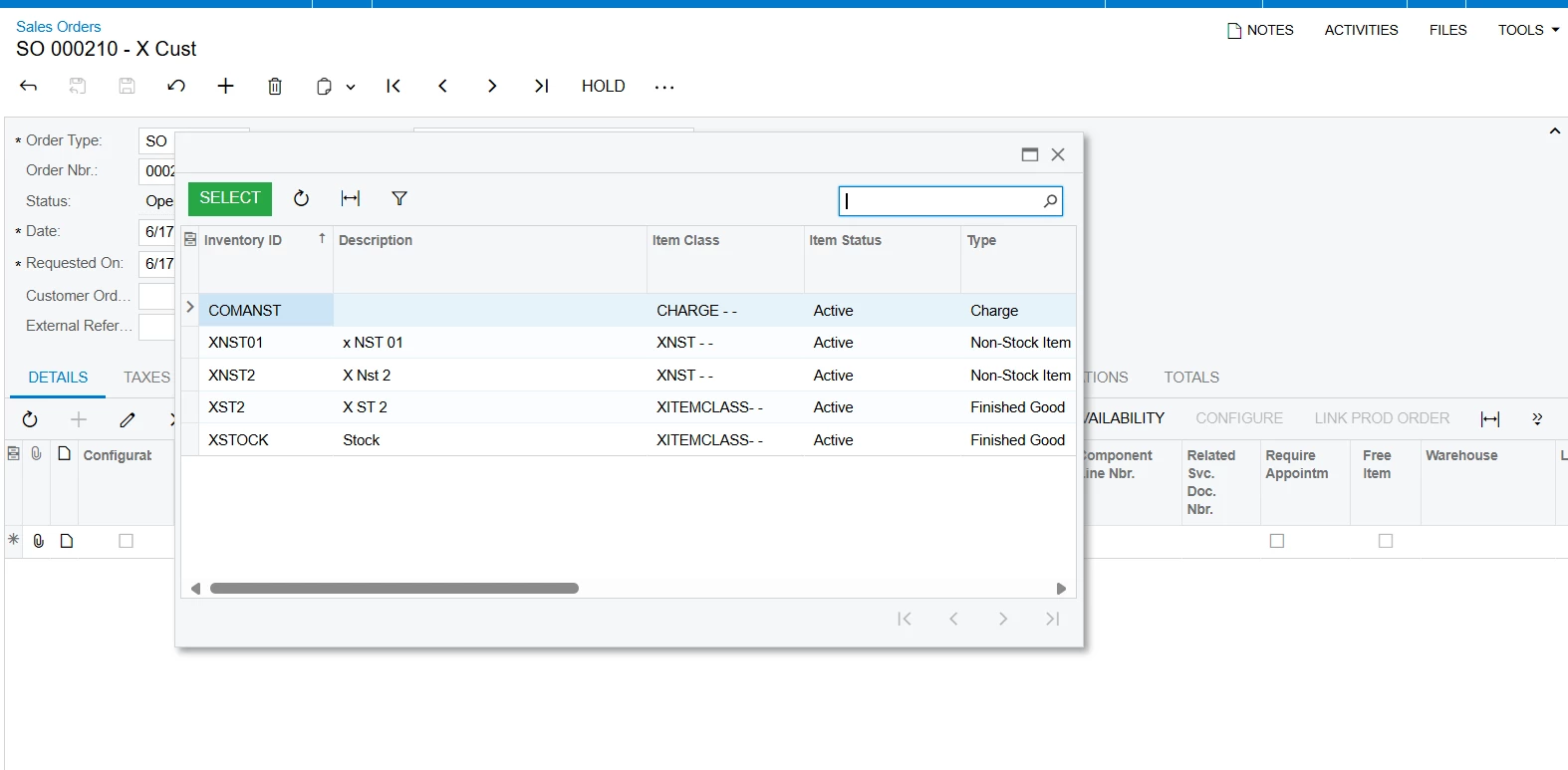Click the Save disk icon

pyautogui.click(x=127, y=86)
